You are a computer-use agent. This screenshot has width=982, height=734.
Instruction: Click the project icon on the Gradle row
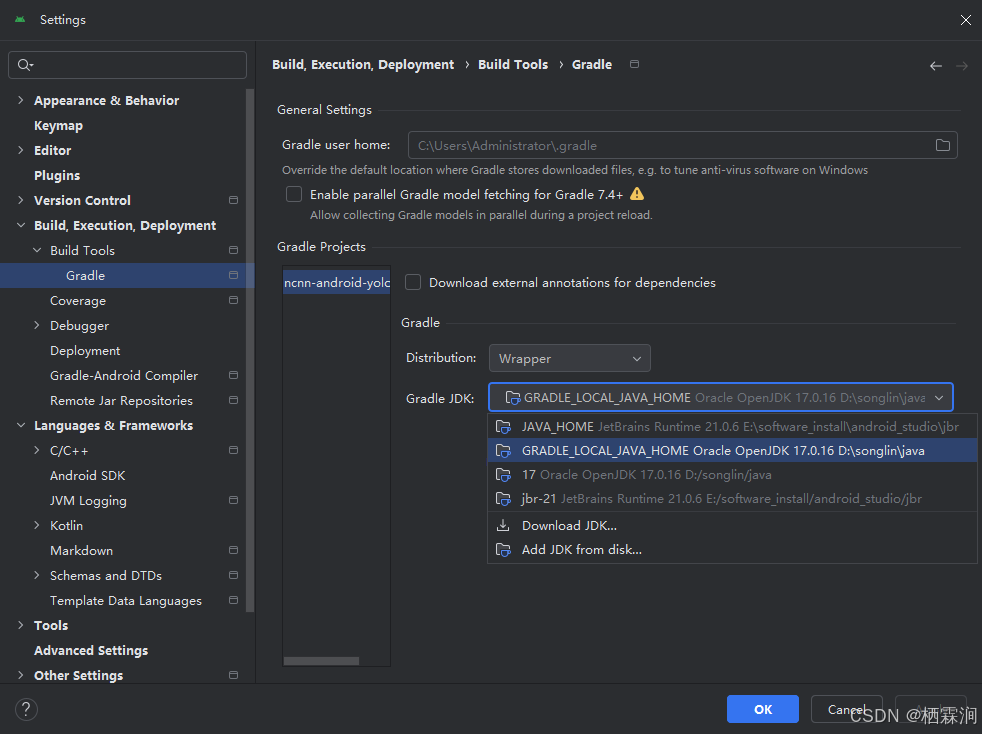pos(234,275)
